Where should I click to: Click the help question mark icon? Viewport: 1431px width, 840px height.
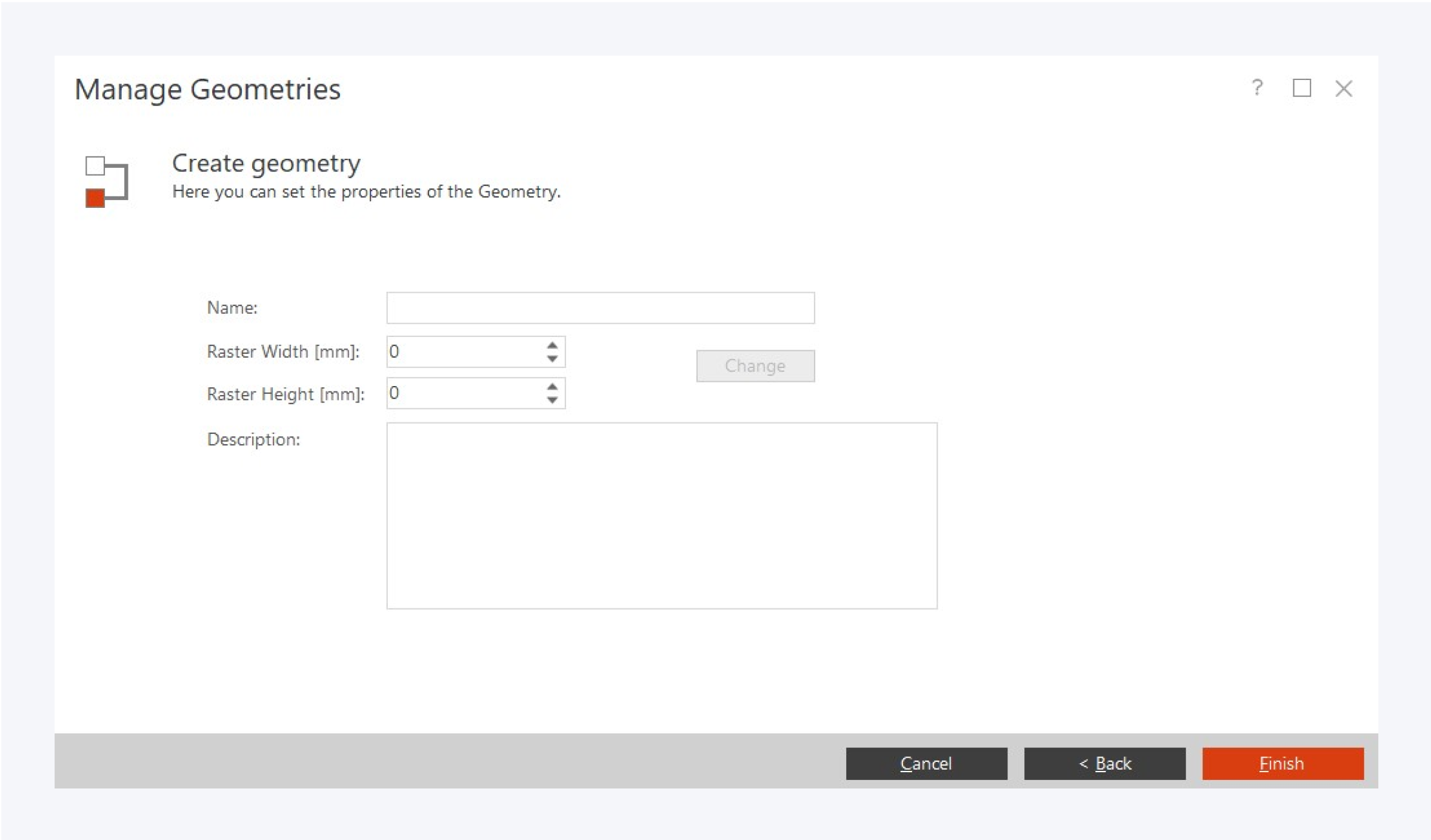click(1257, 88)
